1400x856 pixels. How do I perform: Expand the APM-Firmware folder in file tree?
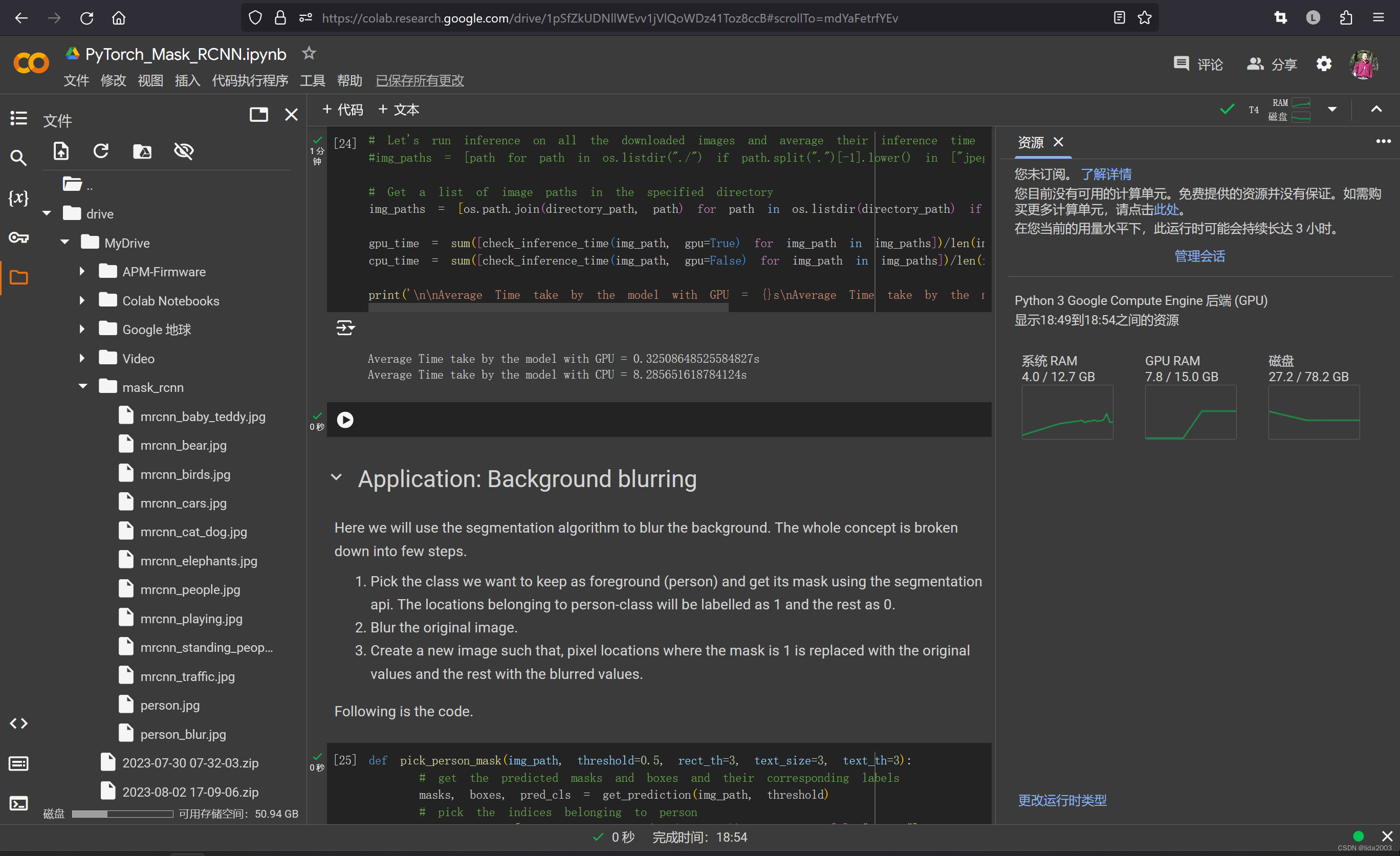click(x=84, y=272)
